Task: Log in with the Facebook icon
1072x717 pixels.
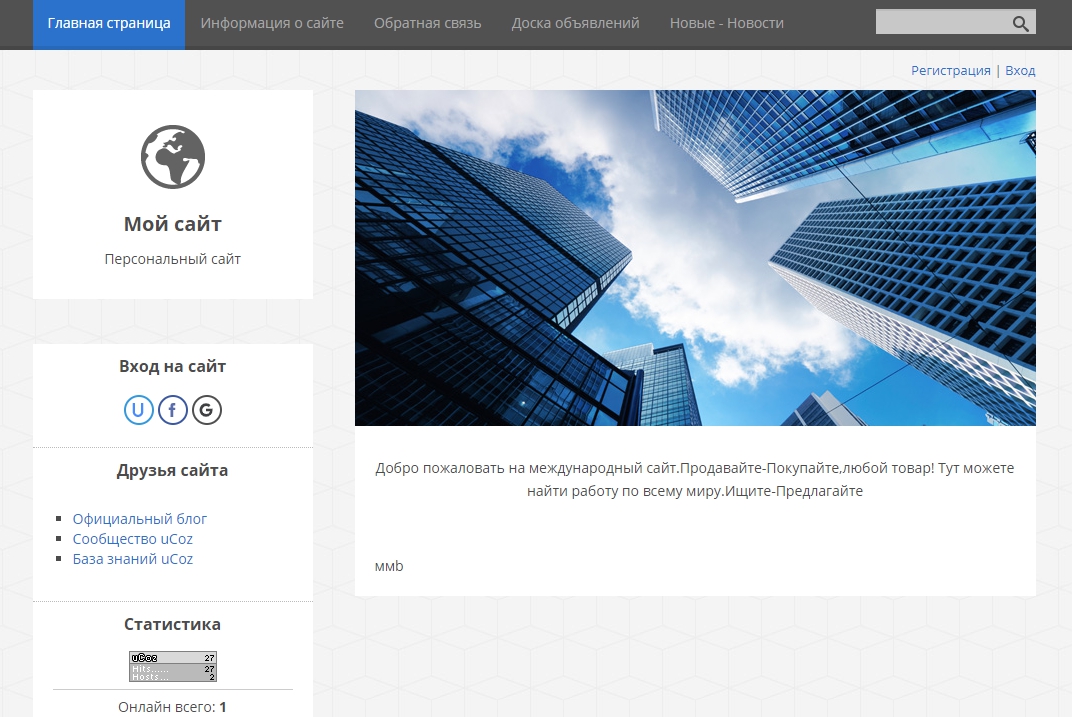Action: coord(173,410)
